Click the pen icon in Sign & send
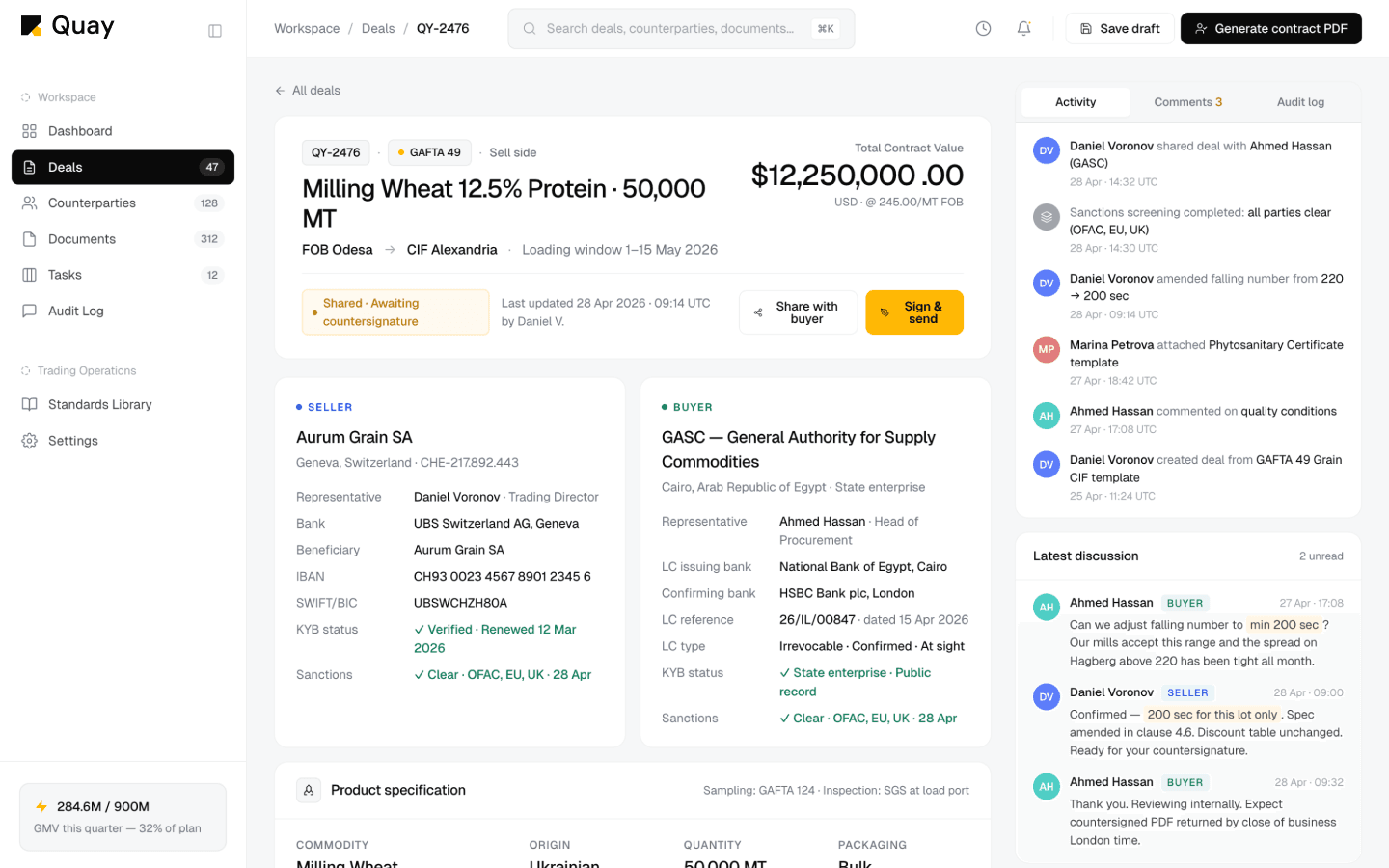The width and height of the screenshot is (1389, 868). (885, 312)
